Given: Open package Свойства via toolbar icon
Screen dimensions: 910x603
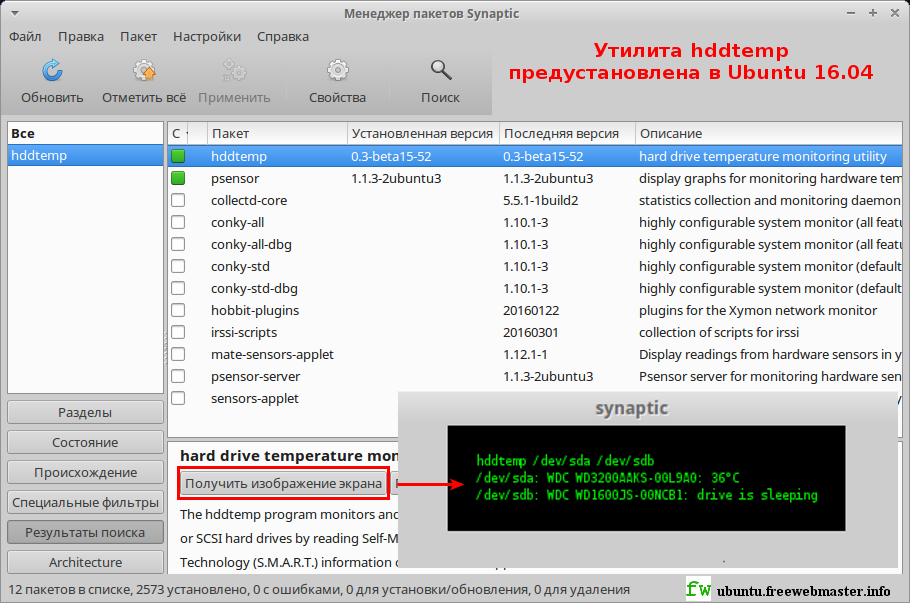Looking at the screenshot, I should point(337,71).
